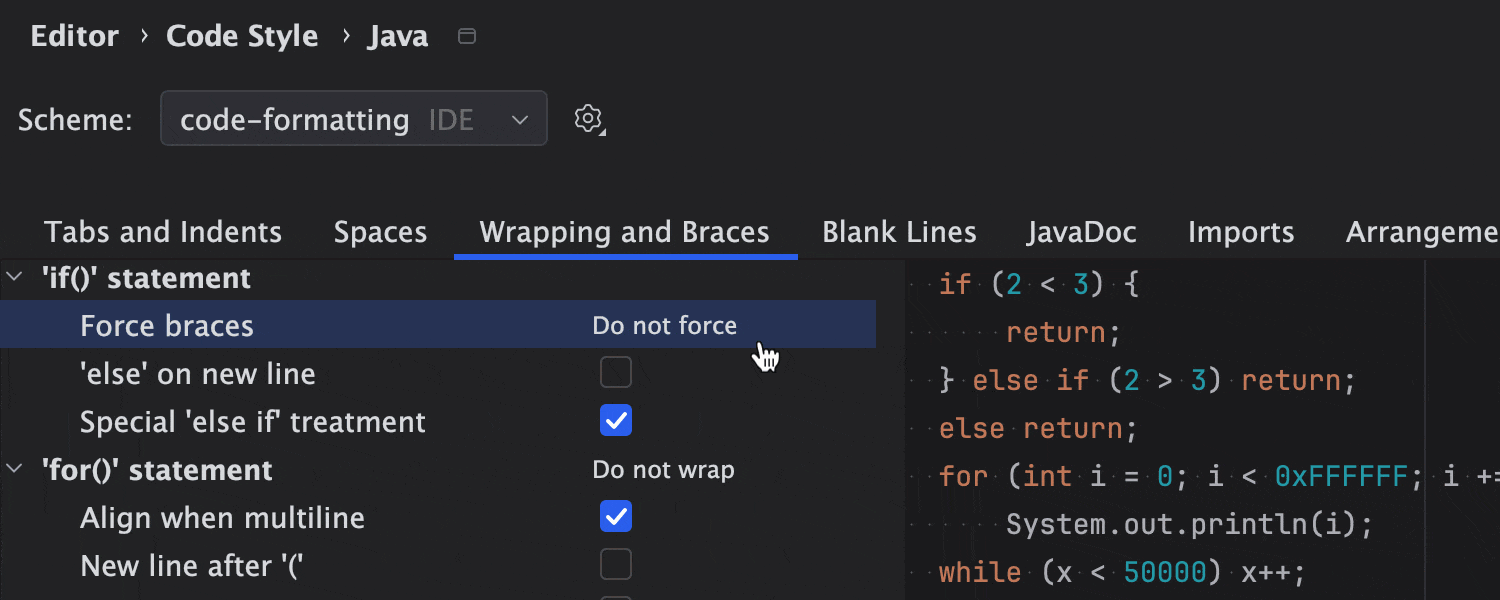Switch to the Imports tab
Viewport: 1500px width, 600px height.
(1240, 232)
